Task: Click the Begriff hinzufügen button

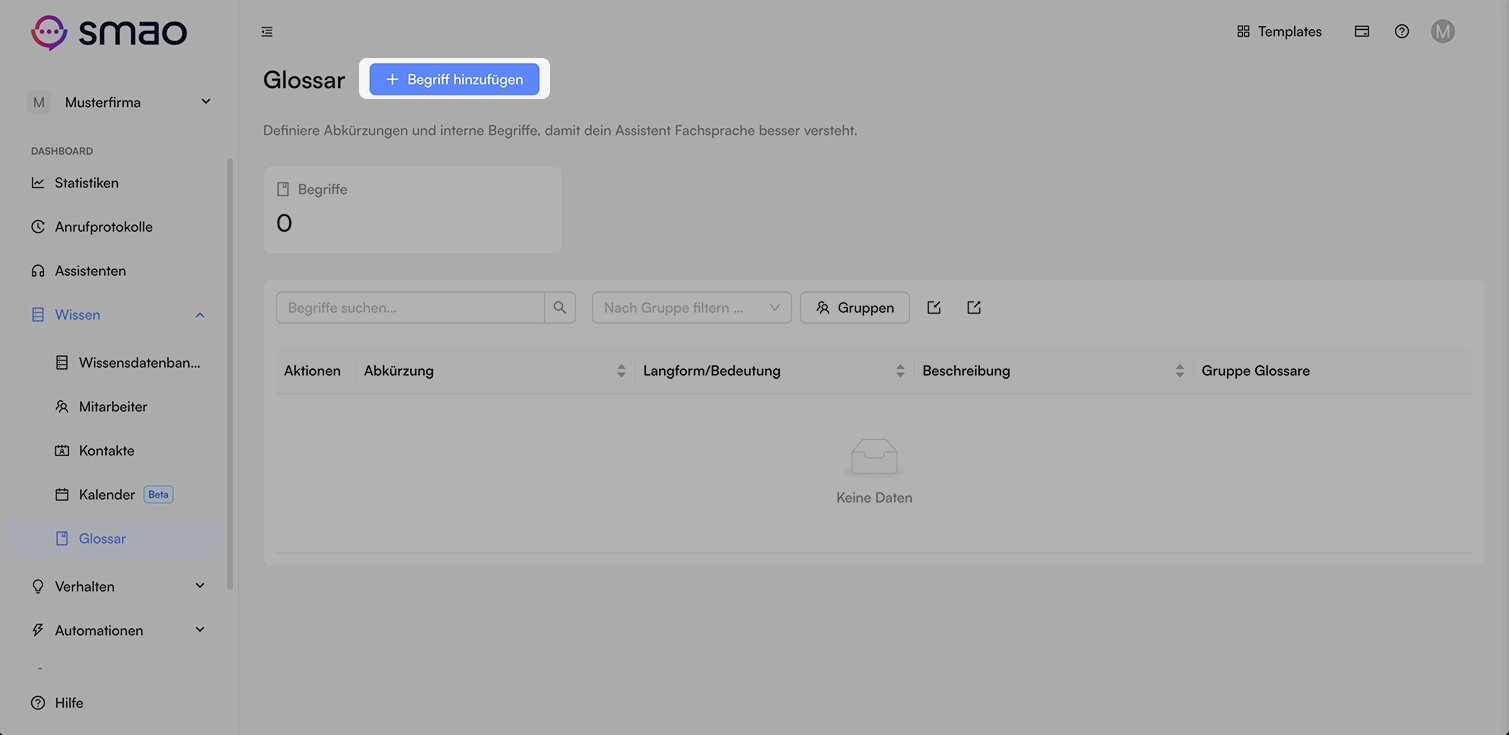Action: [x=454, y=79]
